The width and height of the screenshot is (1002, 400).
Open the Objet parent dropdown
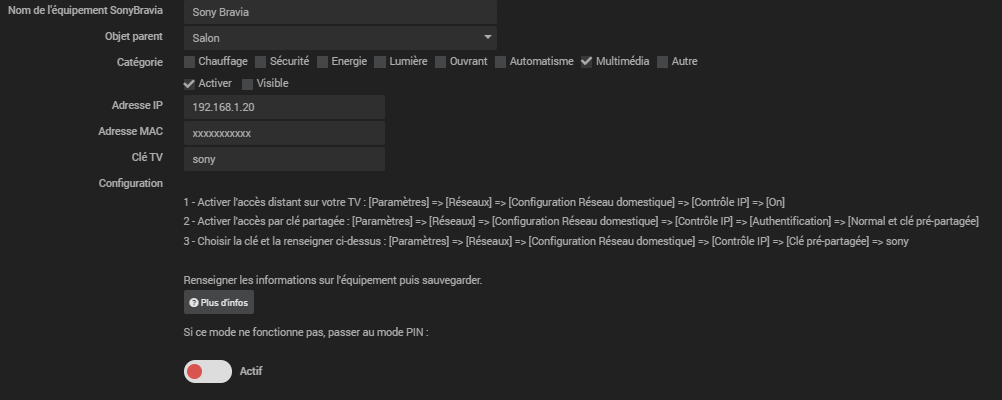coord(340,38)
